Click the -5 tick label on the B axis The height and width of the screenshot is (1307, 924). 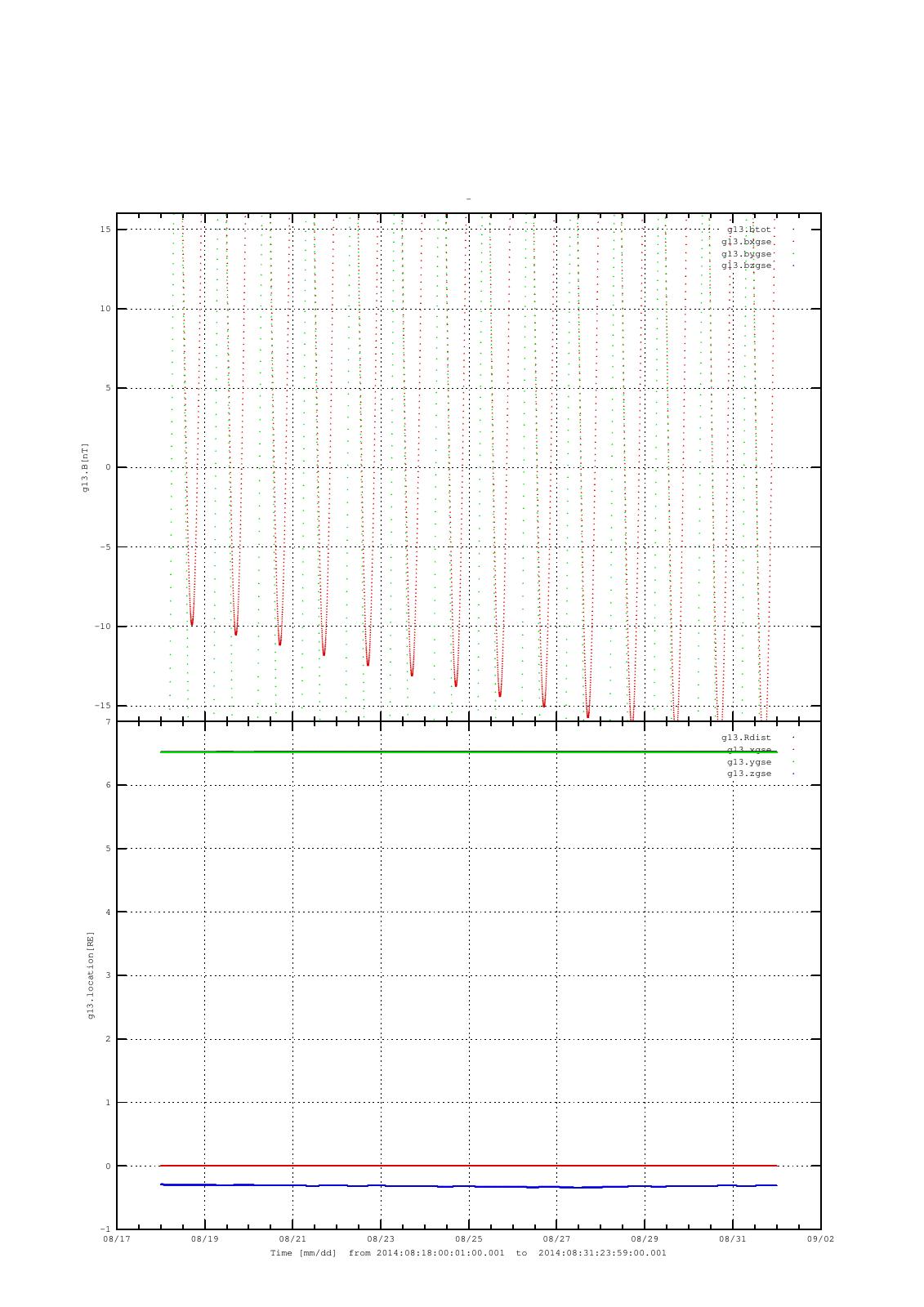pyautogui.click(x=105, y=547)
